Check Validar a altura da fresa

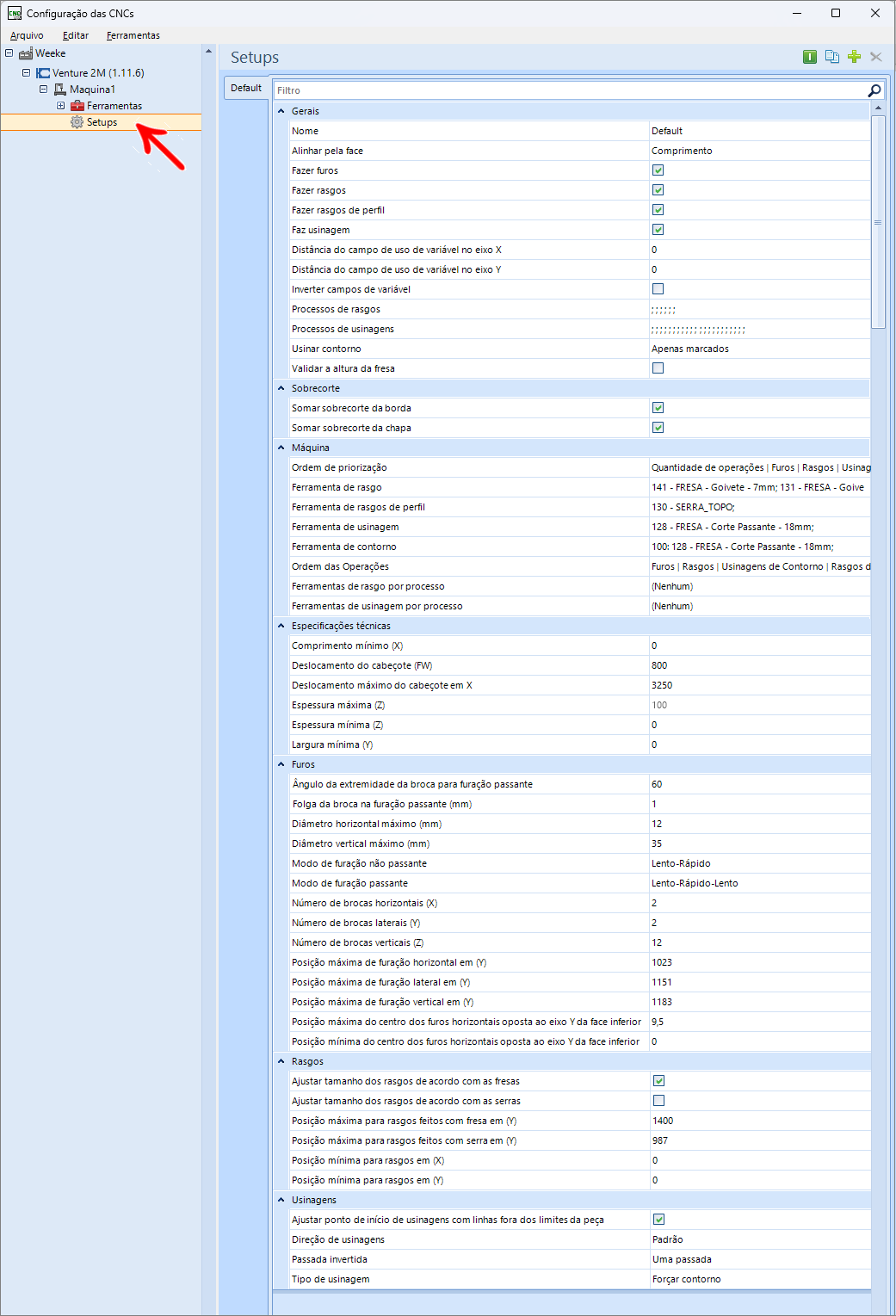coord(658,368)
